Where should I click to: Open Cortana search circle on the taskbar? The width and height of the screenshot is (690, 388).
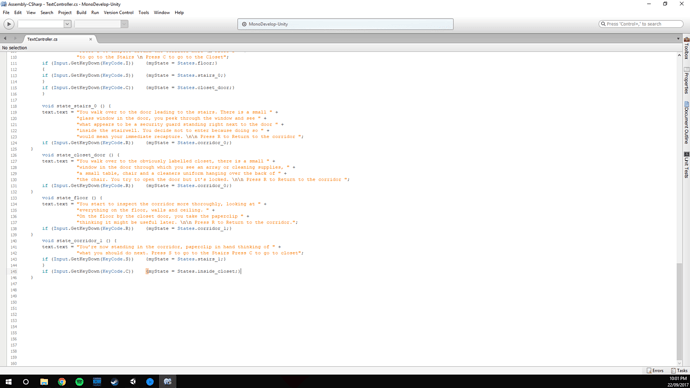pyautogui.click(x=26, y=382)
